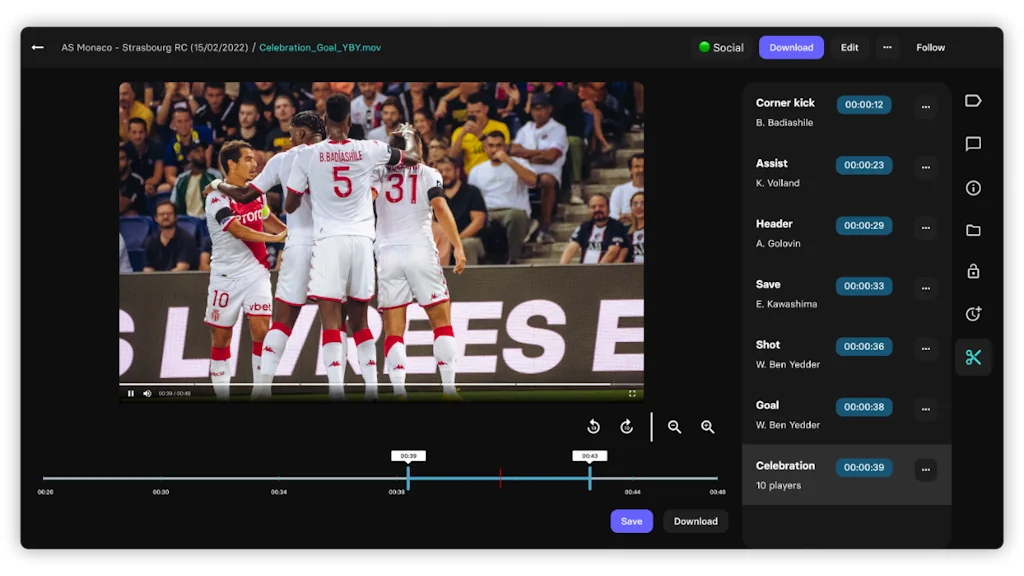Open the comments panel
Viewport: 1024px width, 576px height.
tap(973, 144)
